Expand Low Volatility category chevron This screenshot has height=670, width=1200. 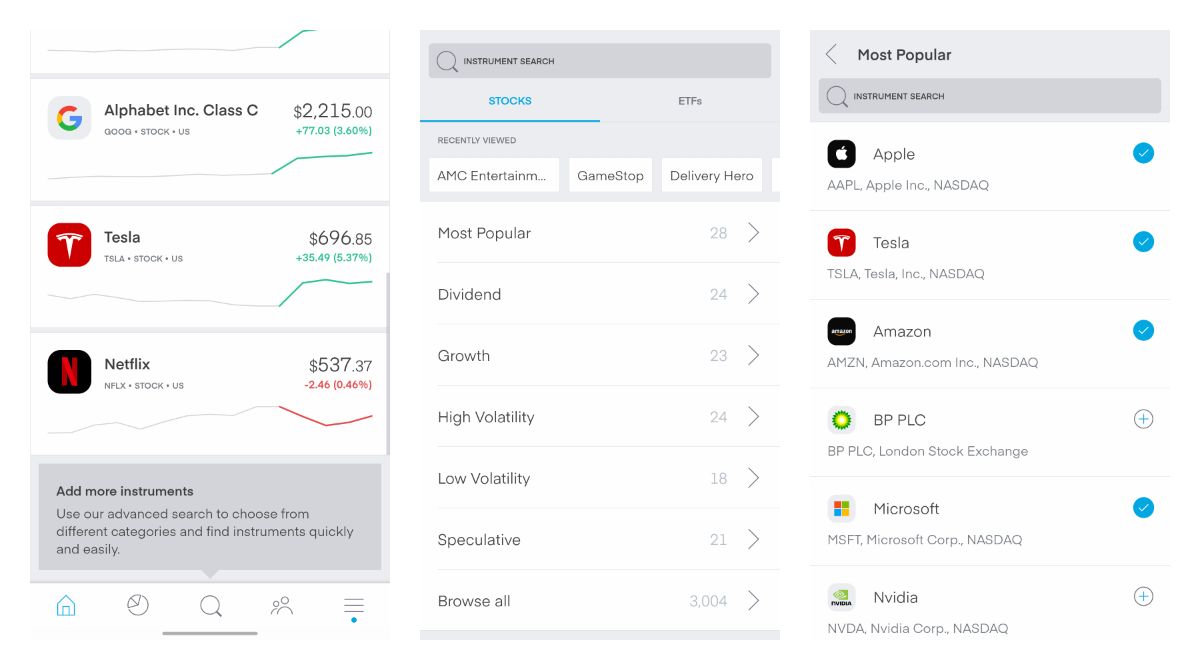click(x=754, y=478)
